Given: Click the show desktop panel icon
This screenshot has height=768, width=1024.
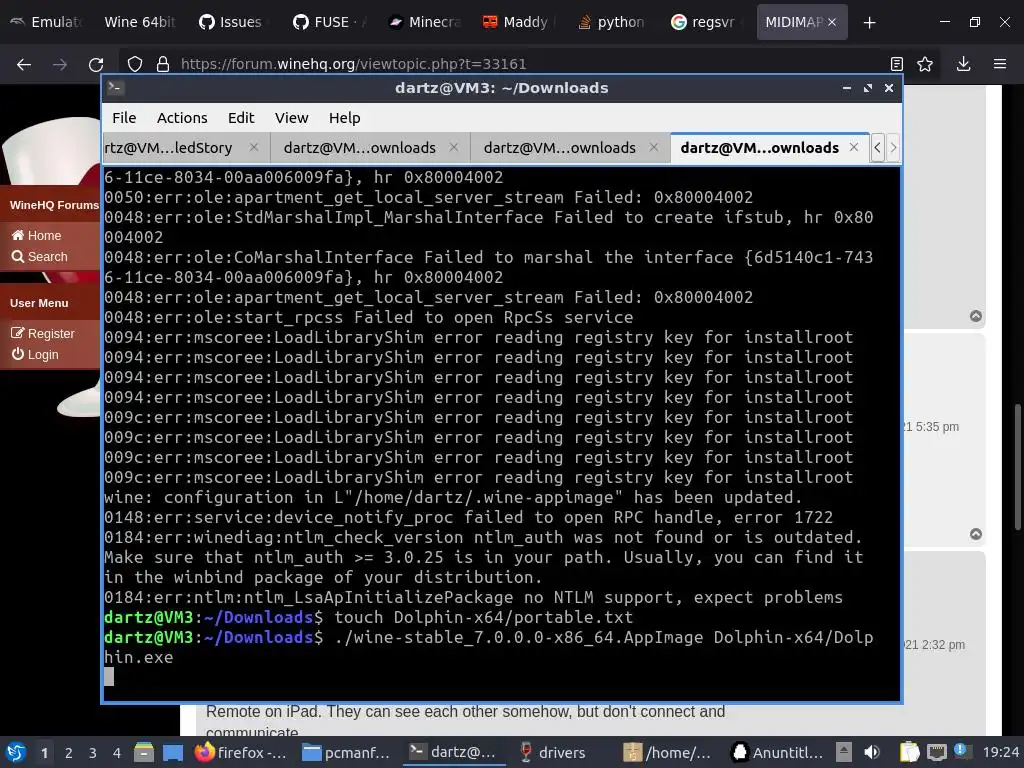Looking at the screenshot, I should [x=173, y=752].
